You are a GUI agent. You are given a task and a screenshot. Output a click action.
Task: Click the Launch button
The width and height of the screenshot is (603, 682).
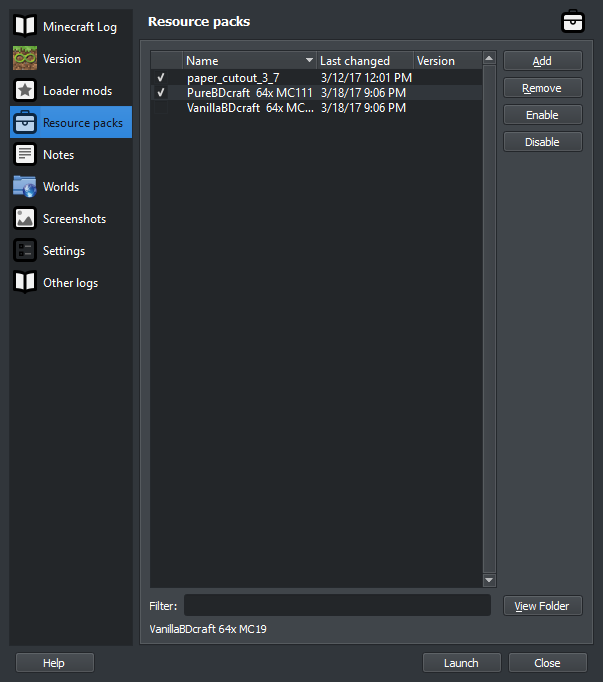click(x=462, y=663)
